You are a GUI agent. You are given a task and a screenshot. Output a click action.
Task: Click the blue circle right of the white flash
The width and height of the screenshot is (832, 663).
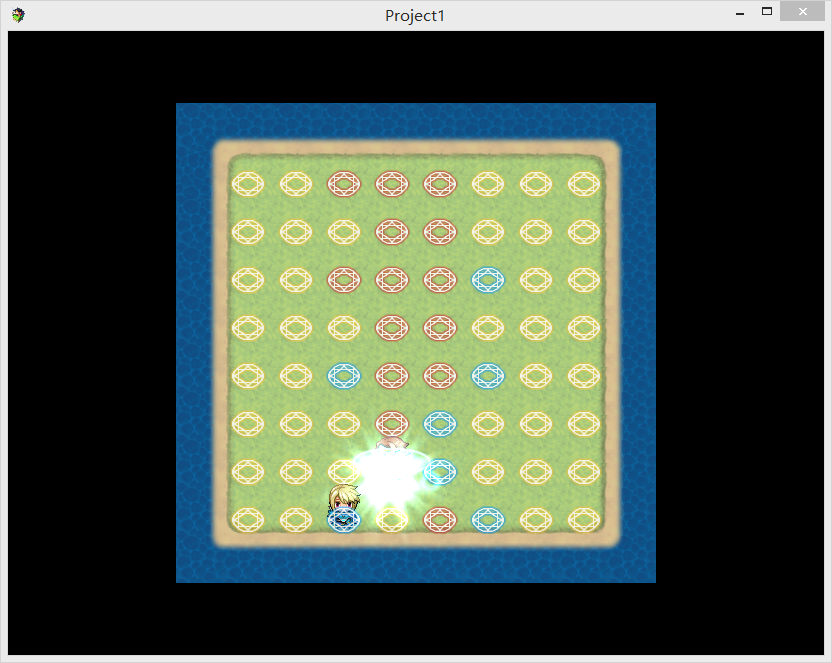(x=440, y=472)
